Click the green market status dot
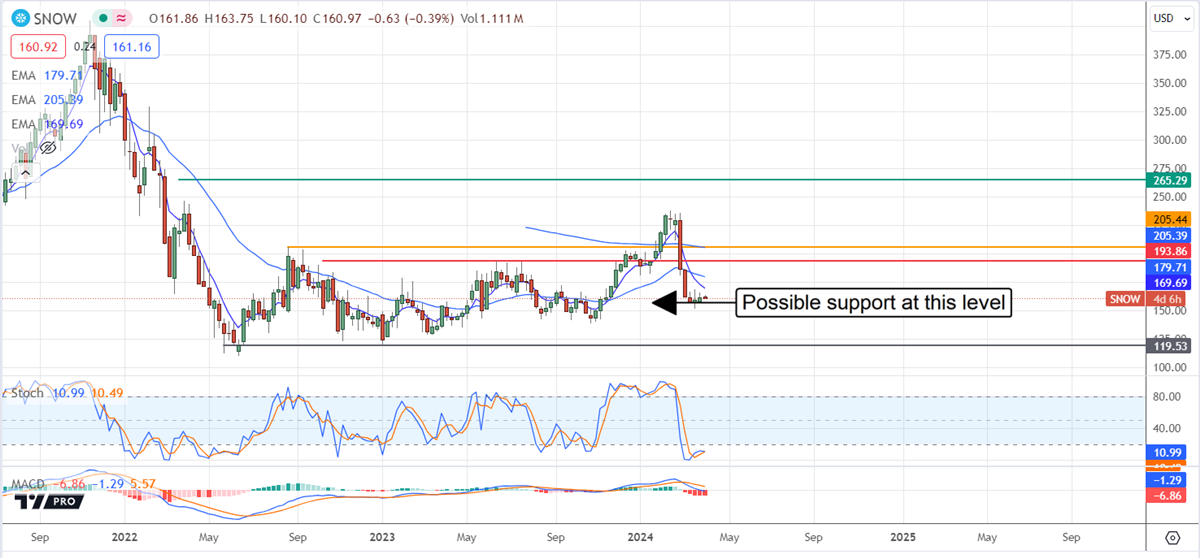The width and height of the screenshot is (1200, 558). tap(104, 19)
